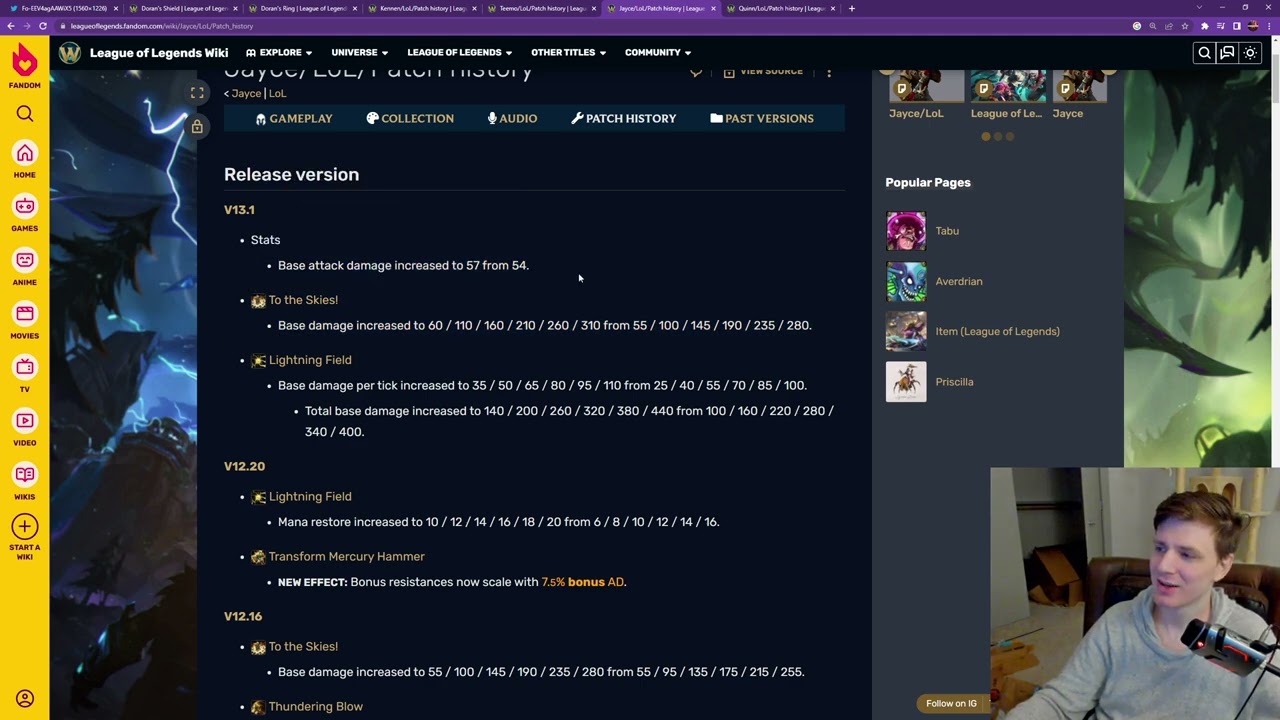Switch to the Audio tab
1280x720 pixels.
[x=512, y=118]
